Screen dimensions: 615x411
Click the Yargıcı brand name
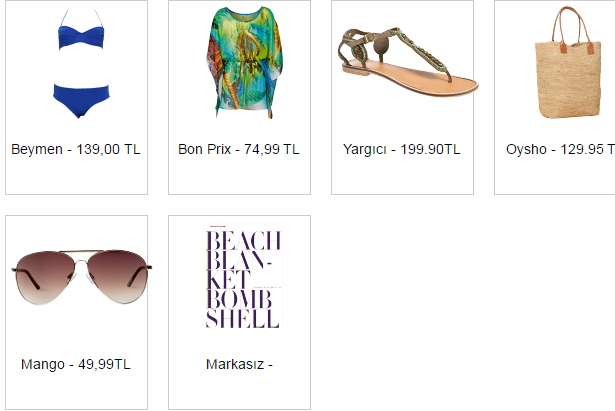(x=364, y=149)
